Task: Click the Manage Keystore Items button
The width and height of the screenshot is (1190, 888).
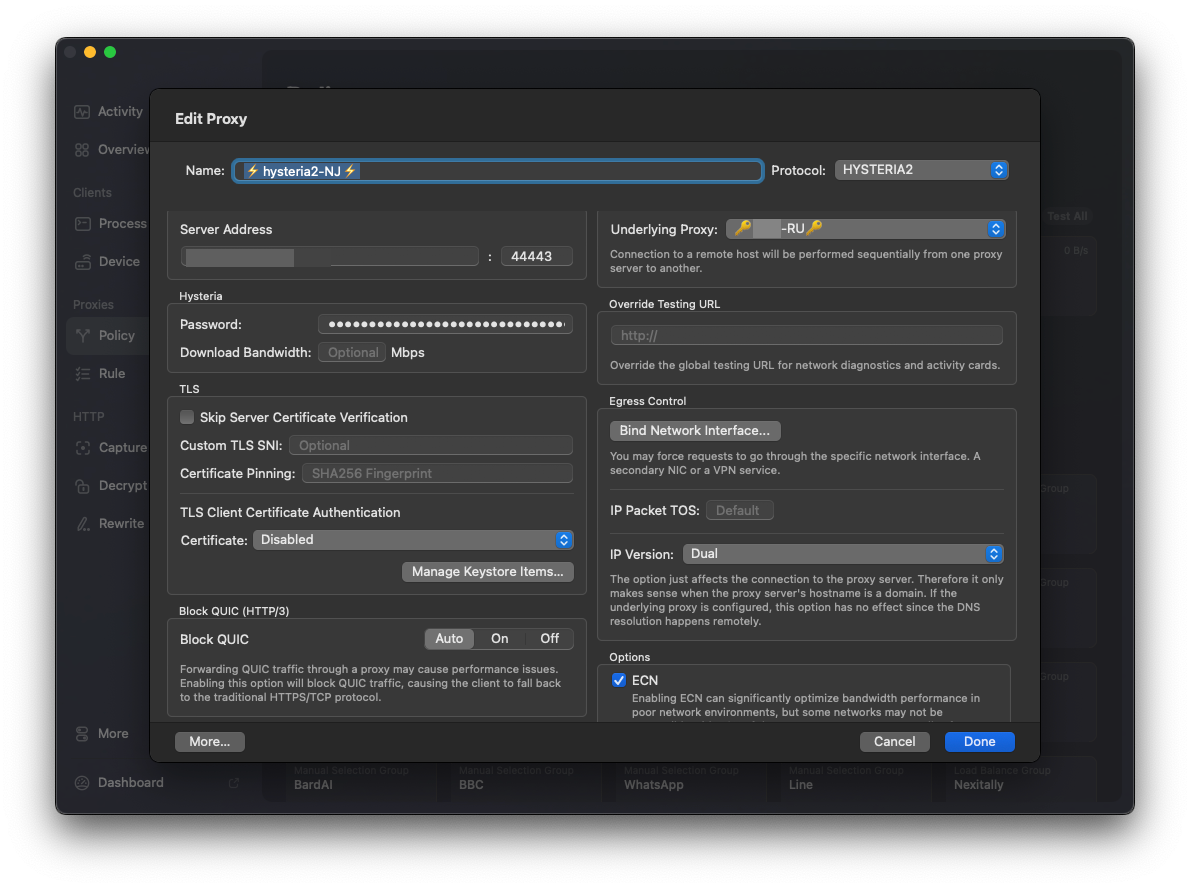Action: click(488, 572)
